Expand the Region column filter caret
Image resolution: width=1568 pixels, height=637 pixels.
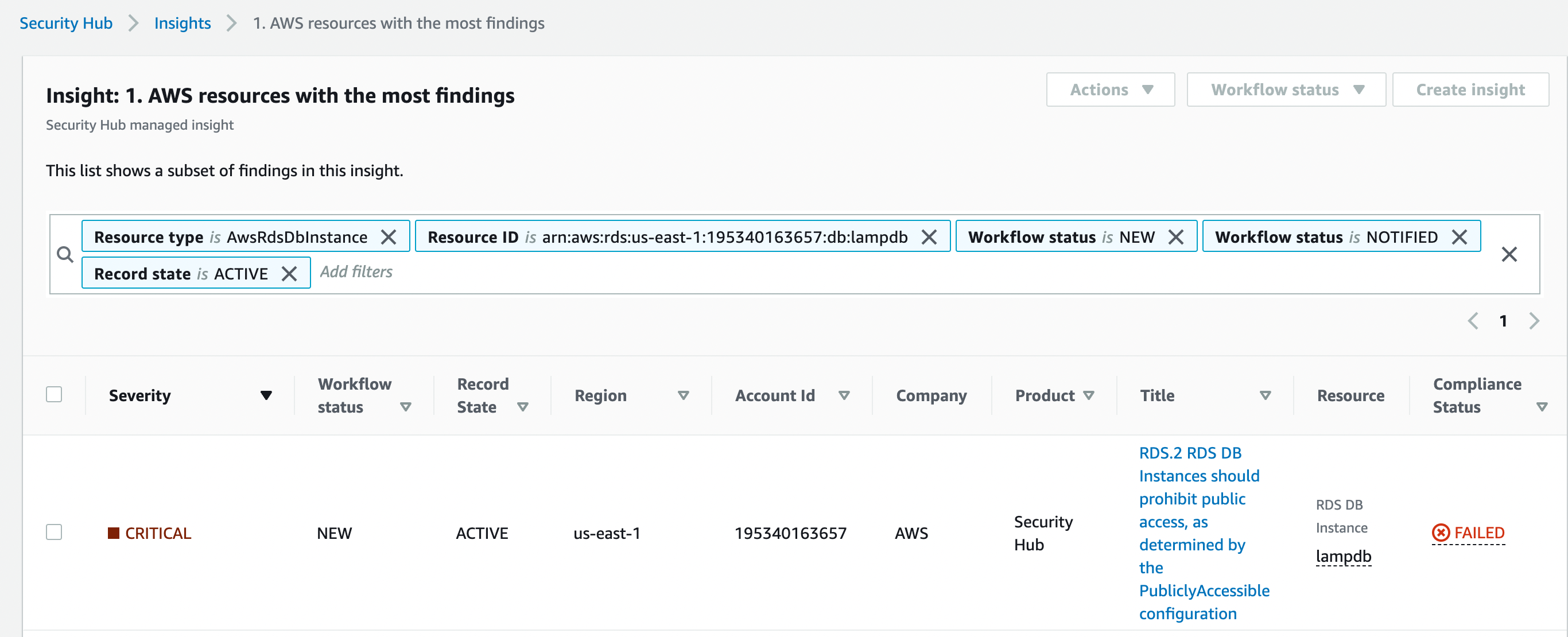[x=684, y=395]
